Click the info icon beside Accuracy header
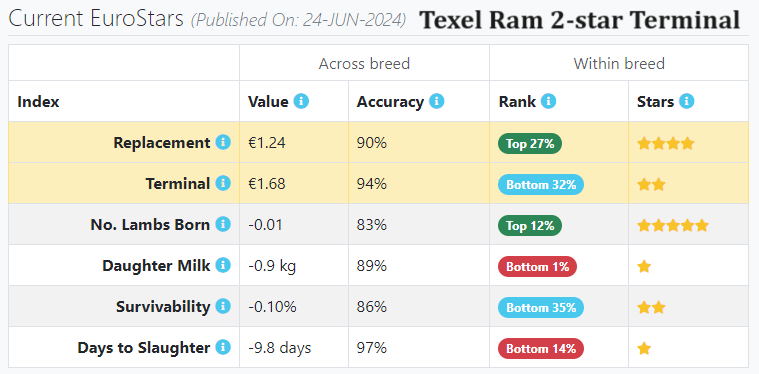Image resolution: width=759 pixels, height=374 pixels. click(x=436, y=102)
